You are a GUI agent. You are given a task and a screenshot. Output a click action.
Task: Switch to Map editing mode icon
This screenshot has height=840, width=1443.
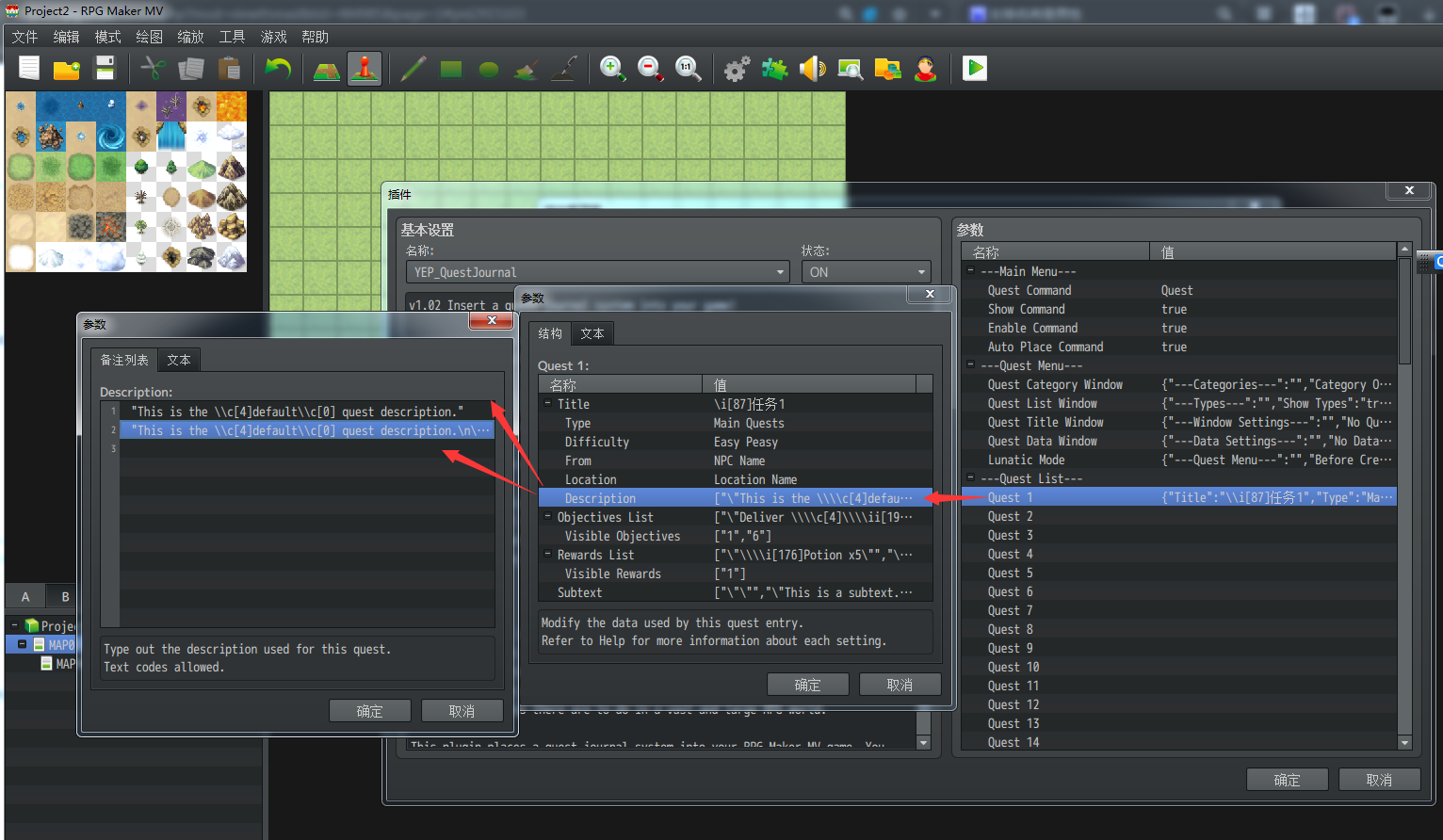[x=327, y=69]
